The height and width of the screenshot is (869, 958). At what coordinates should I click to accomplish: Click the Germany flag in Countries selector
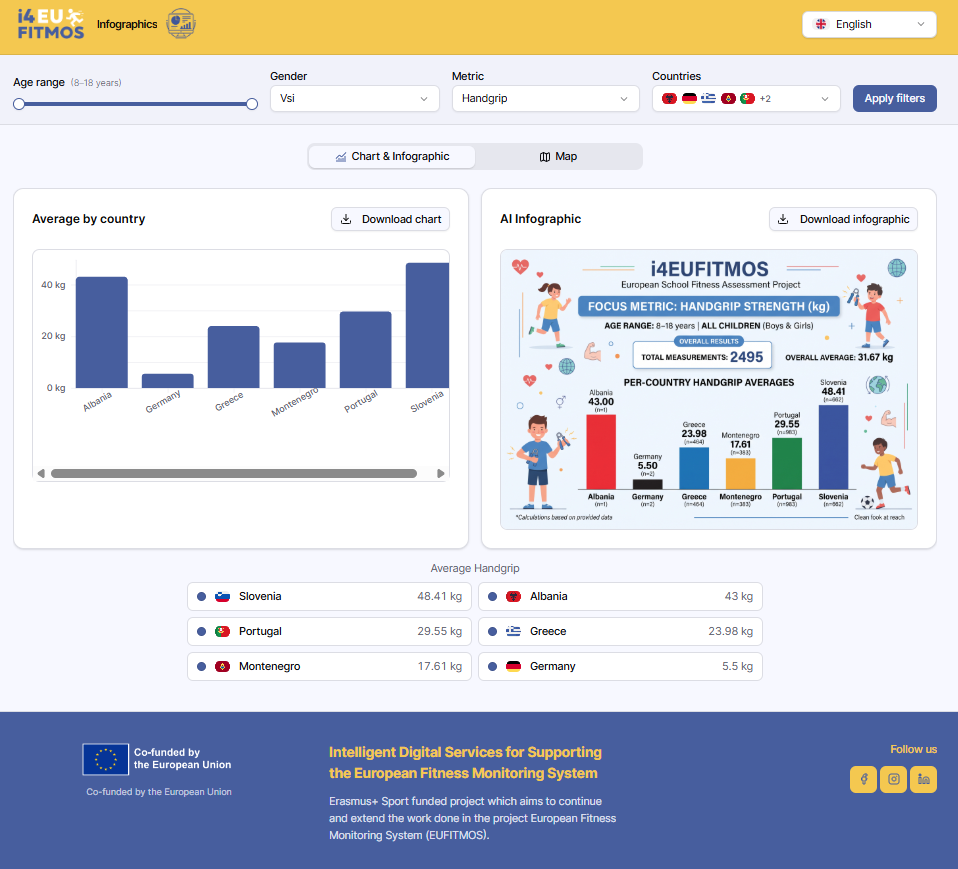click(689, 98)
